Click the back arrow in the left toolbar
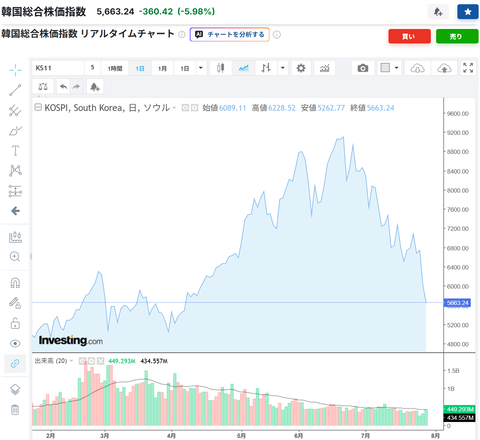The width and height of the screenshot is (480, 440). tap(15, 211)
